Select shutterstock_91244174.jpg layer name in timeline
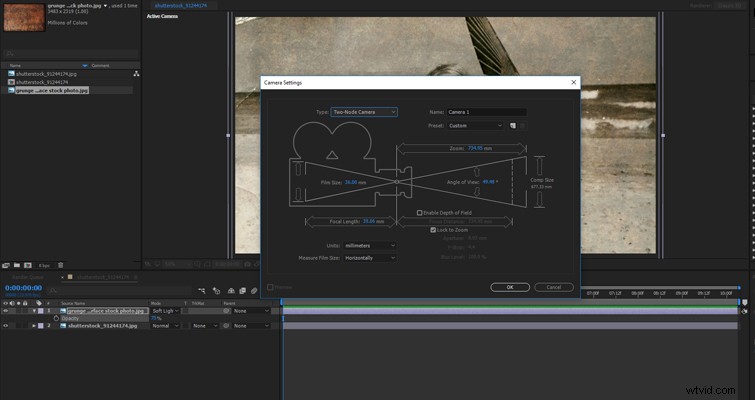 [x=103, y=326]
